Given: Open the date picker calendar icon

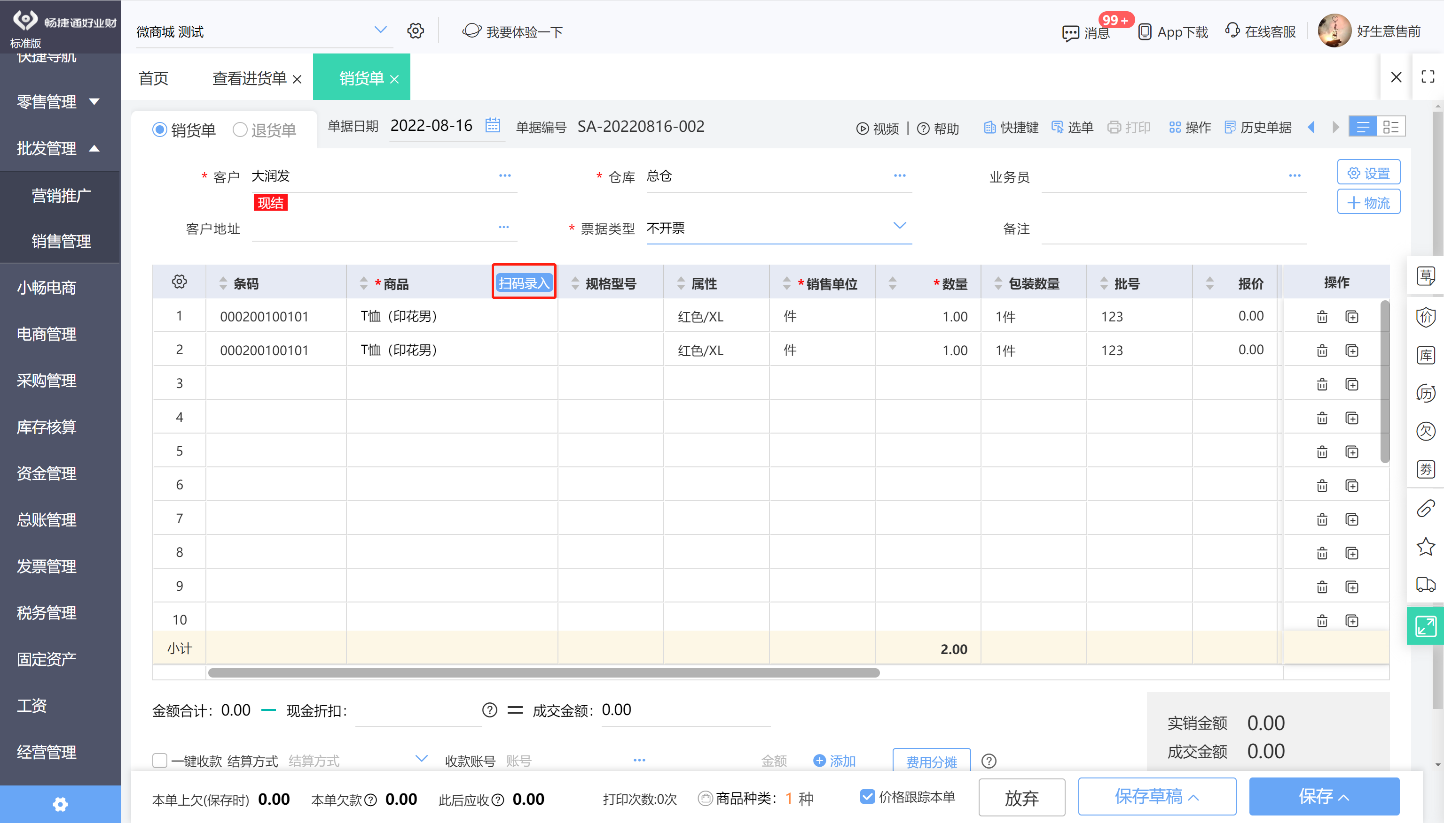Looking at the screenshot, I should pyautogui.click(x=493, y=125).
